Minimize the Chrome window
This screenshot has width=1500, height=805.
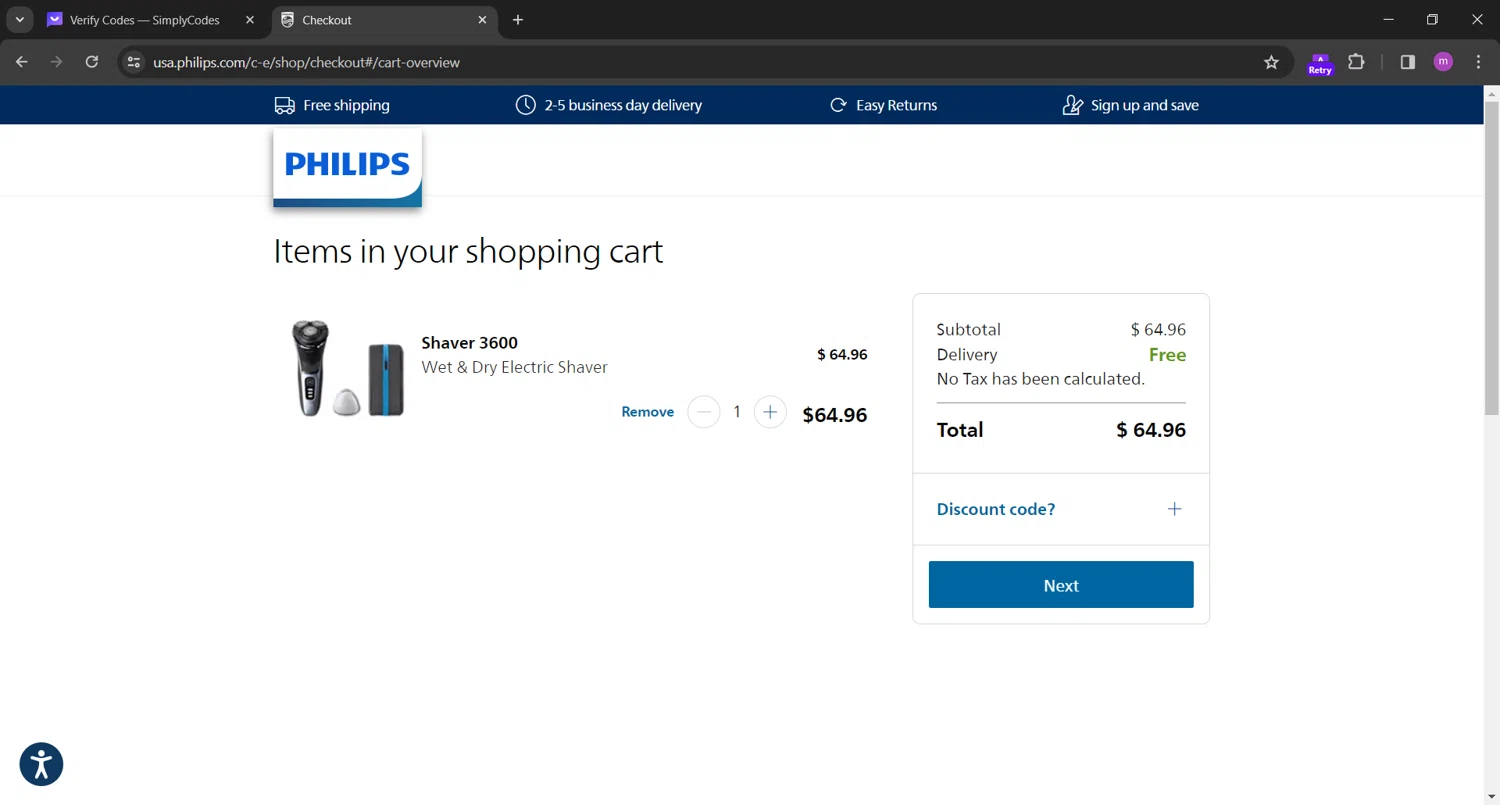[x=1388, y=20]
